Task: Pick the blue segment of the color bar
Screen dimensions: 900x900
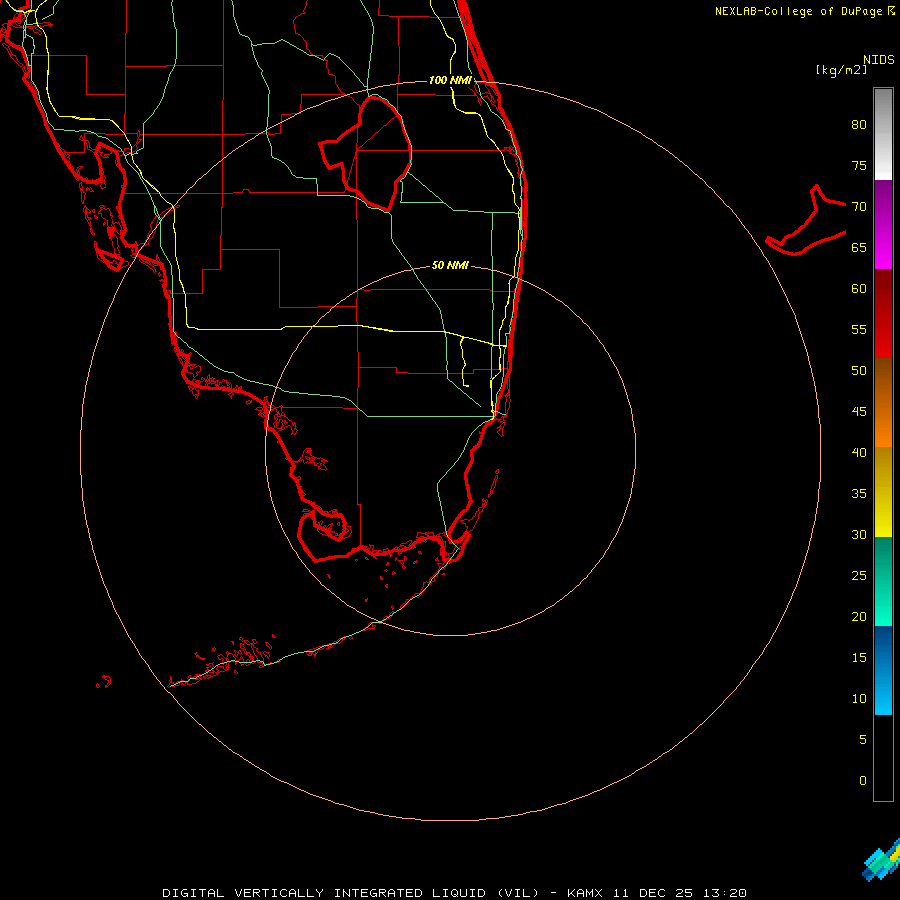Action: [883, 670]
